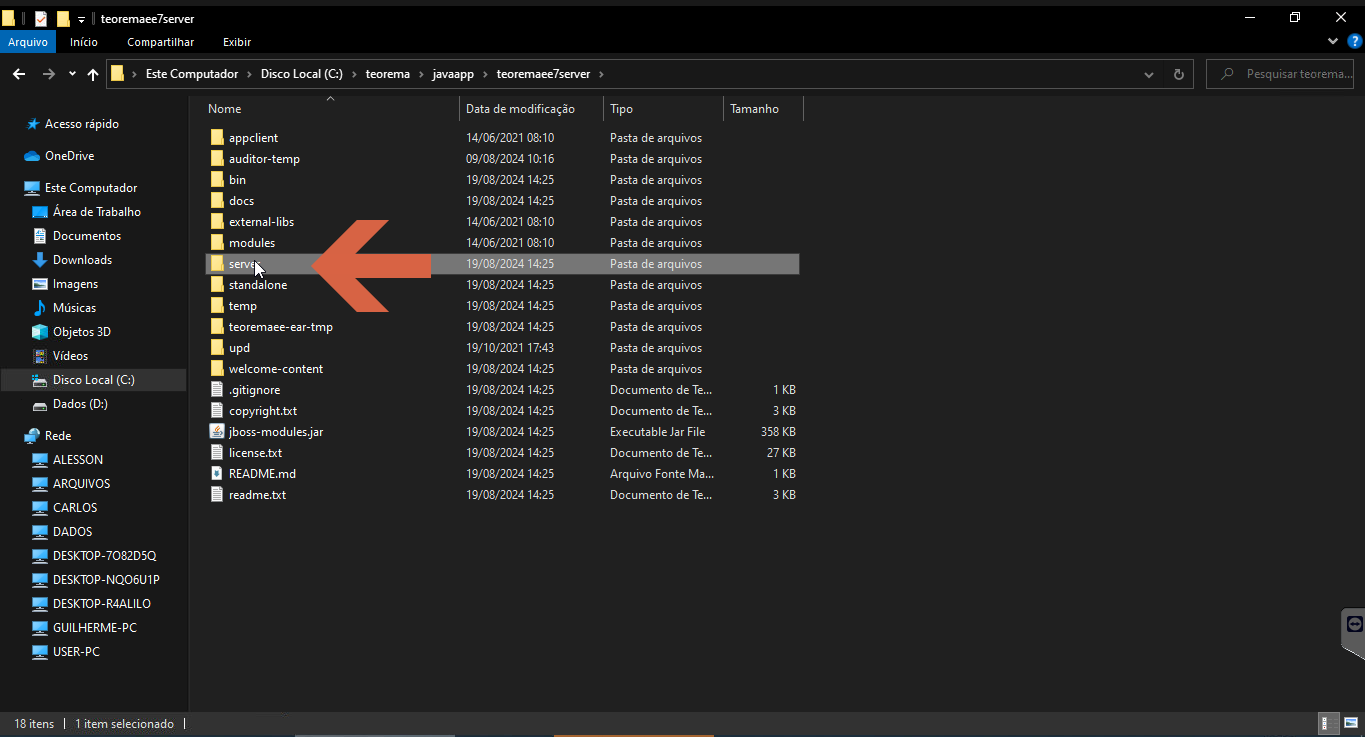This screenshot has height=737, width=1365.
Task: Switch to details view in status bar
Action: (1328, 724)
